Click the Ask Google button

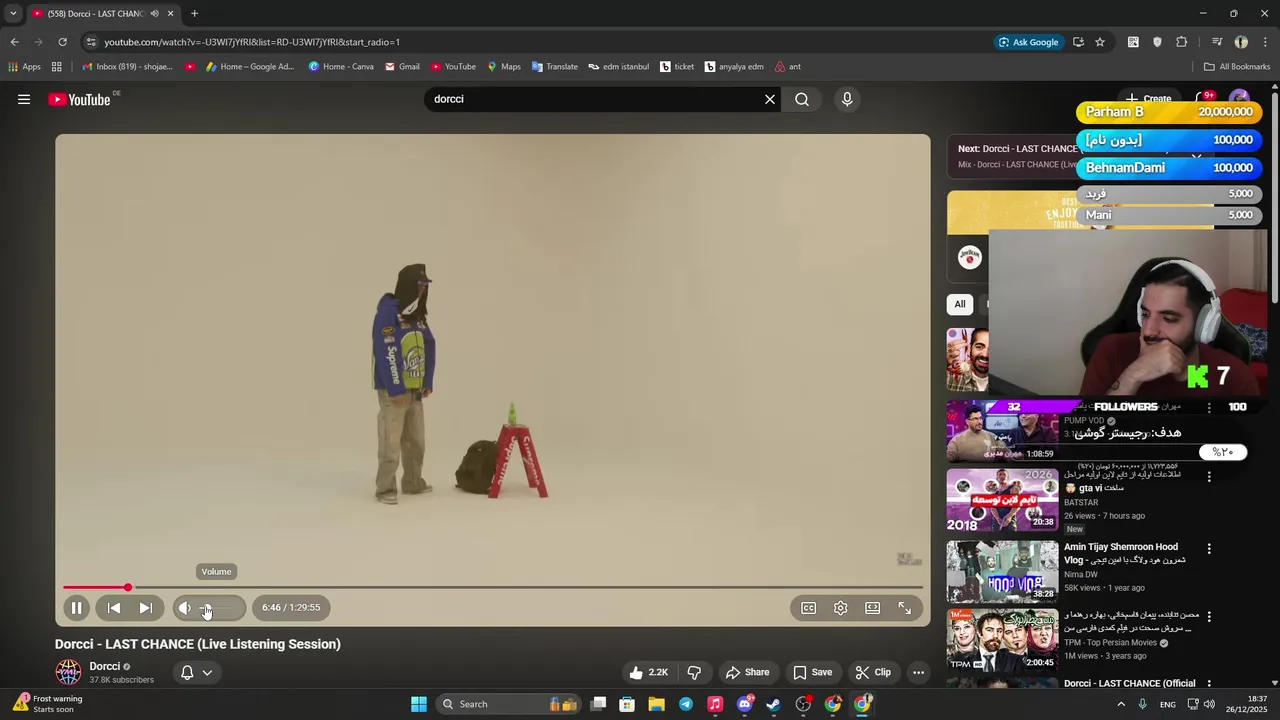[1028, 42]
